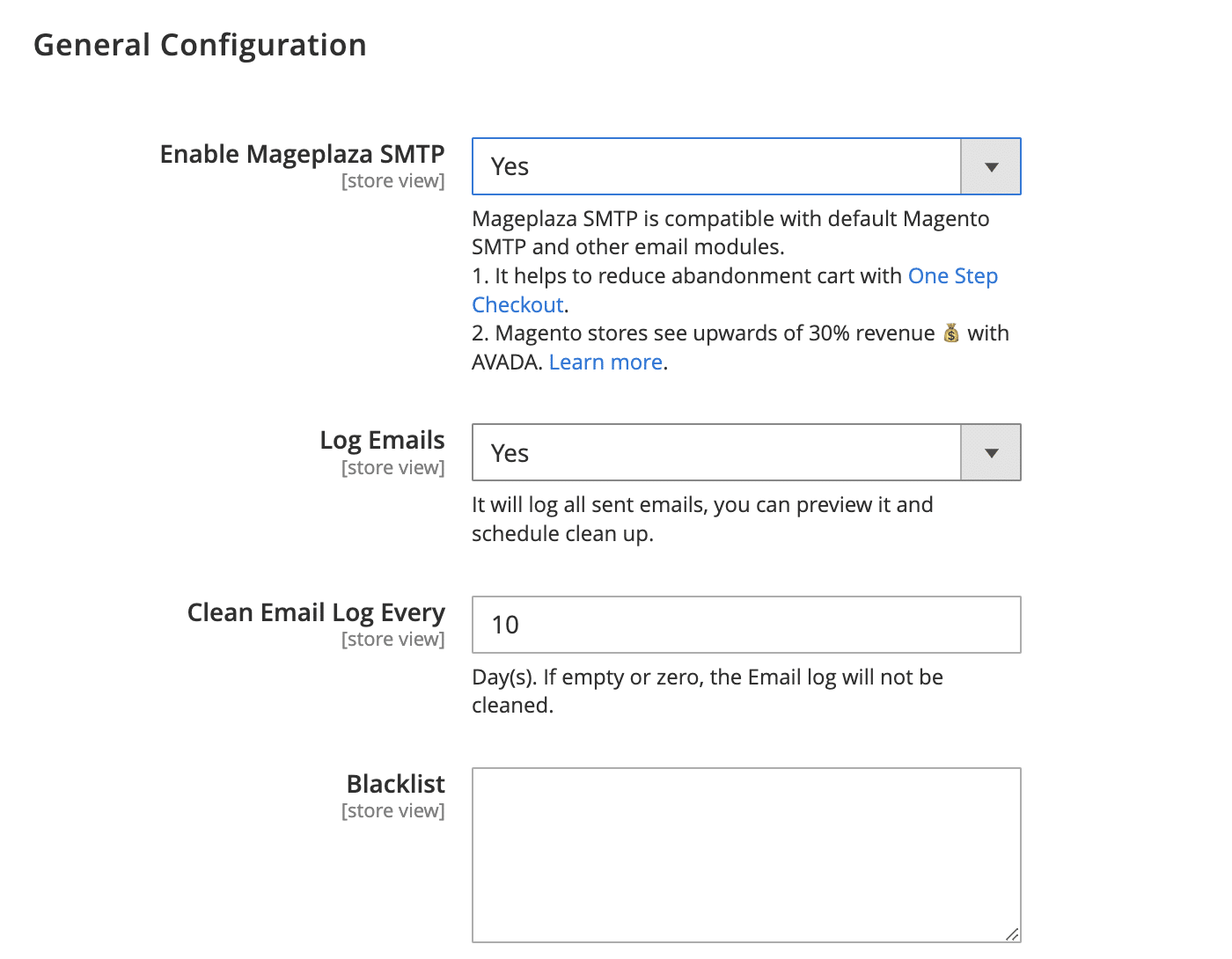Click the store view label under Blacklist
Viewport: 1232px width, 959px height.
pyautogui.click(x=392, y=810)
